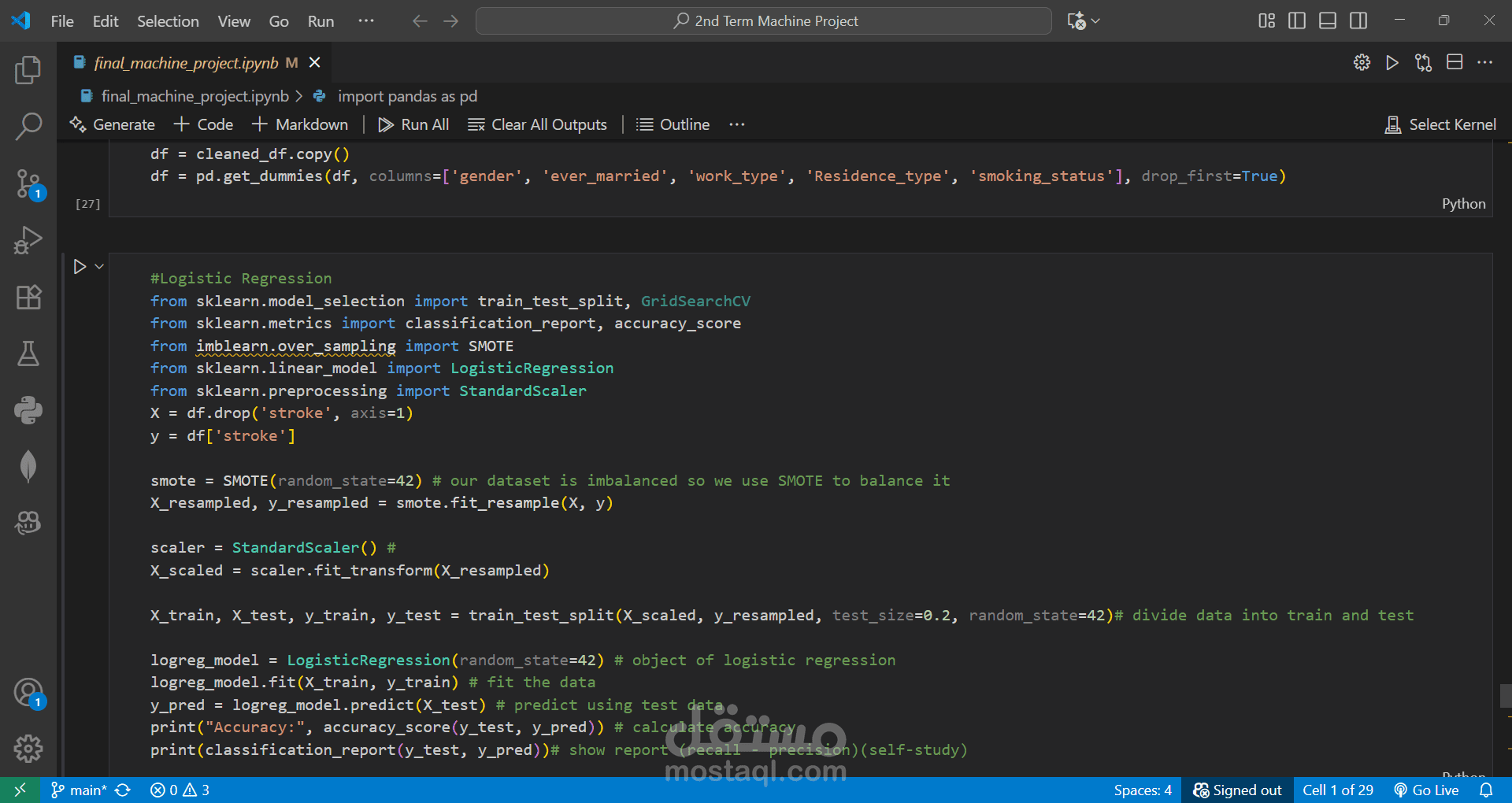Open the Extensions view
Image resolution: width=1512 pixels, height=803 pixels.
pos(28,297)
